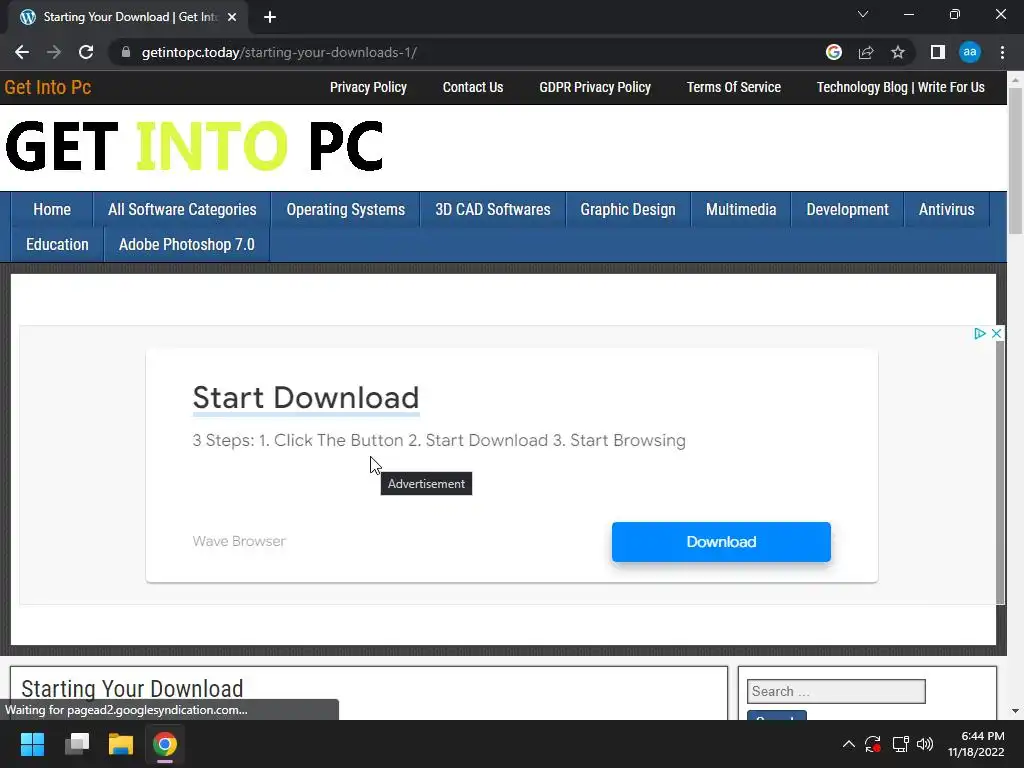Open Chrome three-dot menu

click(1002, 52)
